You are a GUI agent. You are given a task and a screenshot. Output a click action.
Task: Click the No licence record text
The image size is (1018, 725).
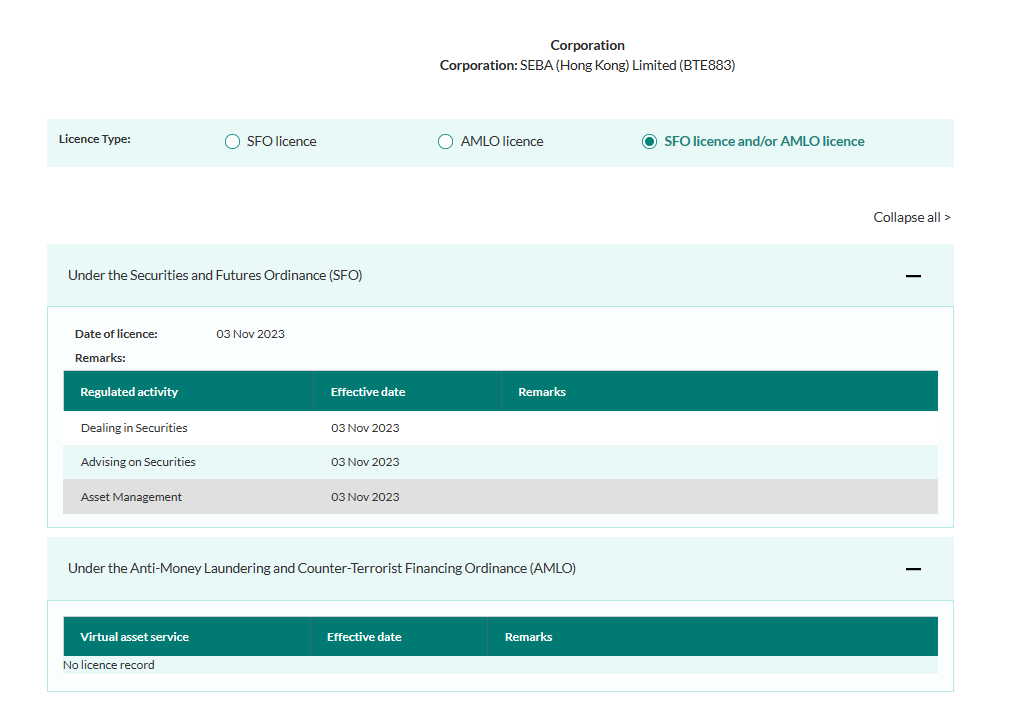[x=109, y=665]
